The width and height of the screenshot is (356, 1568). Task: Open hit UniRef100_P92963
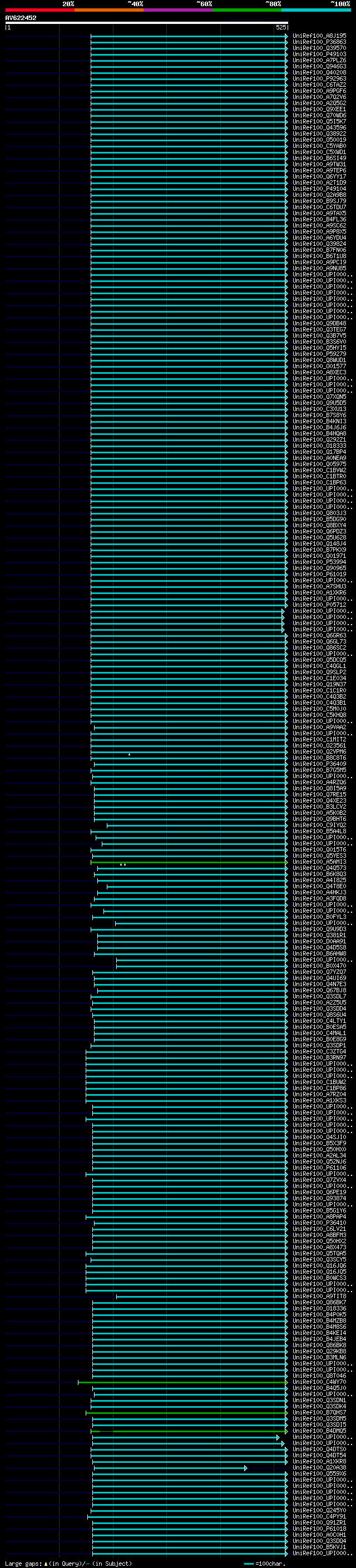point(319,78)
